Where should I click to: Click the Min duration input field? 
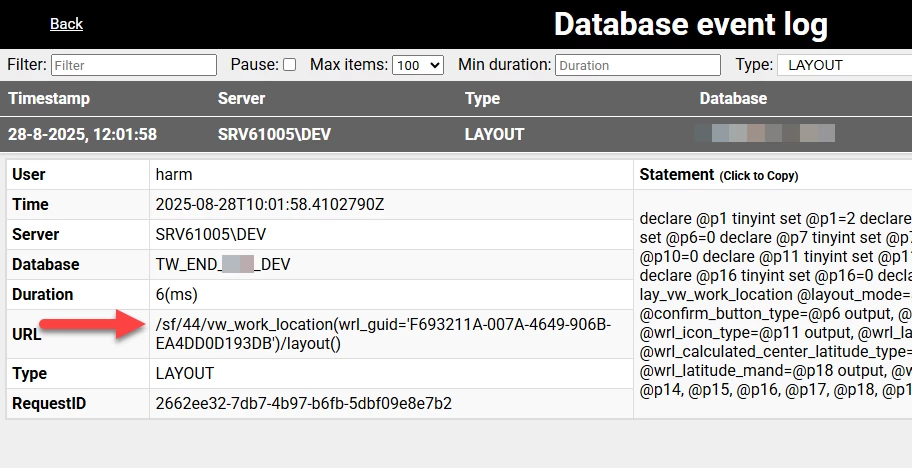pyautogui.click(x=638, y=65)
